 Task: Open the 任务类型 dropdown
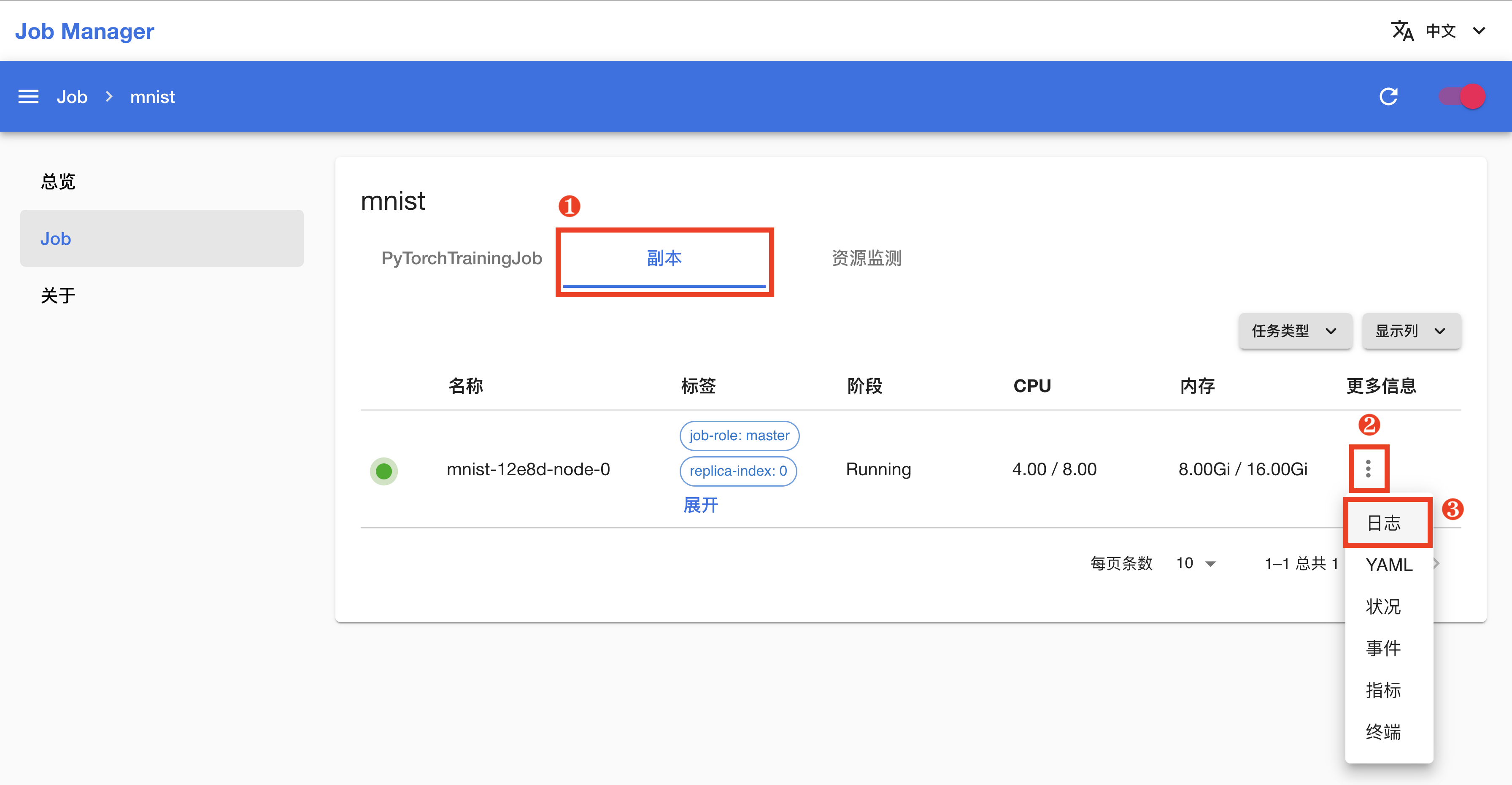pyautogui.click(x=1295, y=331)
